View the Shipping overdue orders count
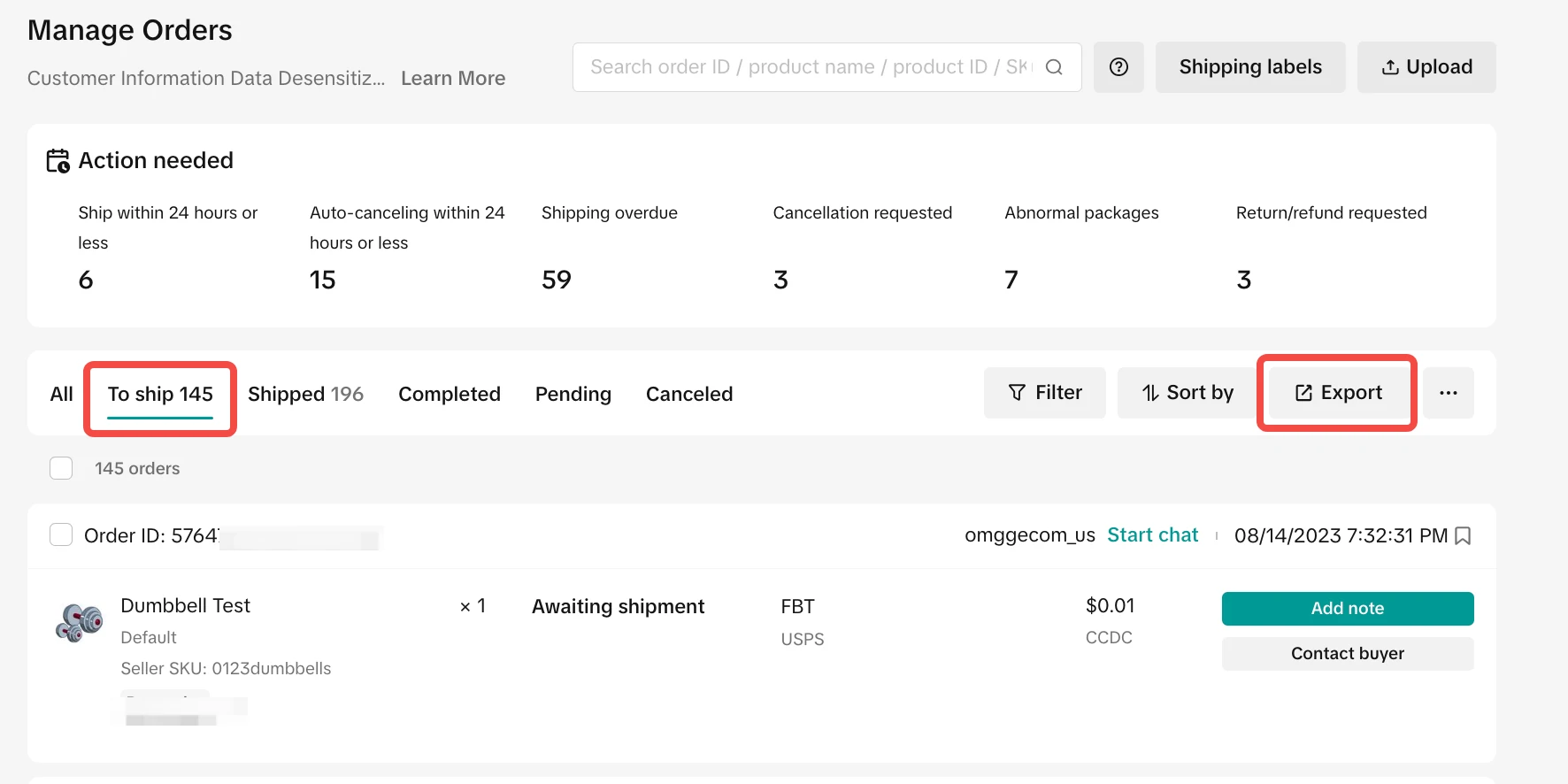 tap(557, 280)
